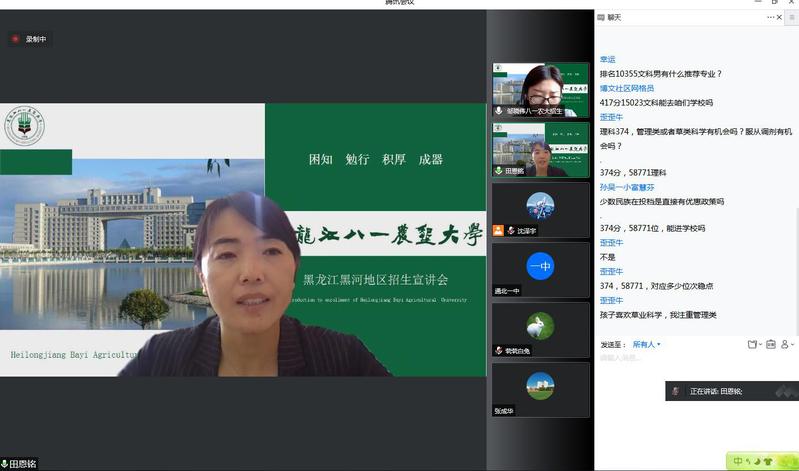Click the sender name 孙昊一小富慧芬 in chat
Image resolution: width=799 pixels, height=471 pixels.
627,187
